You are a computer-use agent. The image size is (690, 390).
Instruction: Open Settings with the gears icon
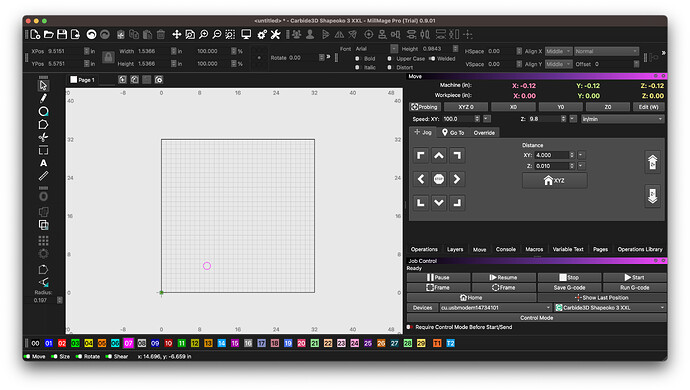pos(262,34)
